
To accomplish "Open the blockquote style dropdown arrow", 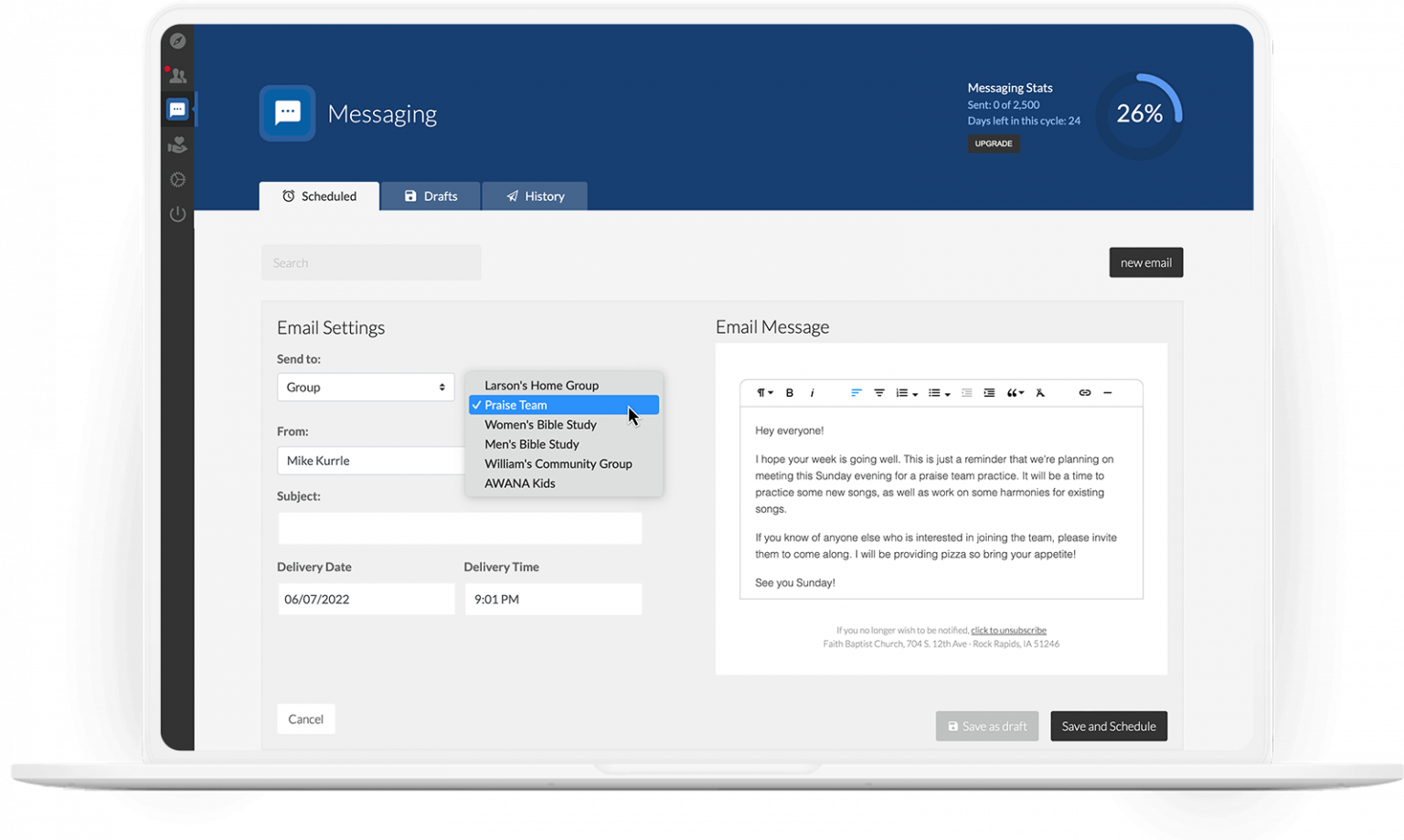I will pyautogui.click(x=1023, y=394).
